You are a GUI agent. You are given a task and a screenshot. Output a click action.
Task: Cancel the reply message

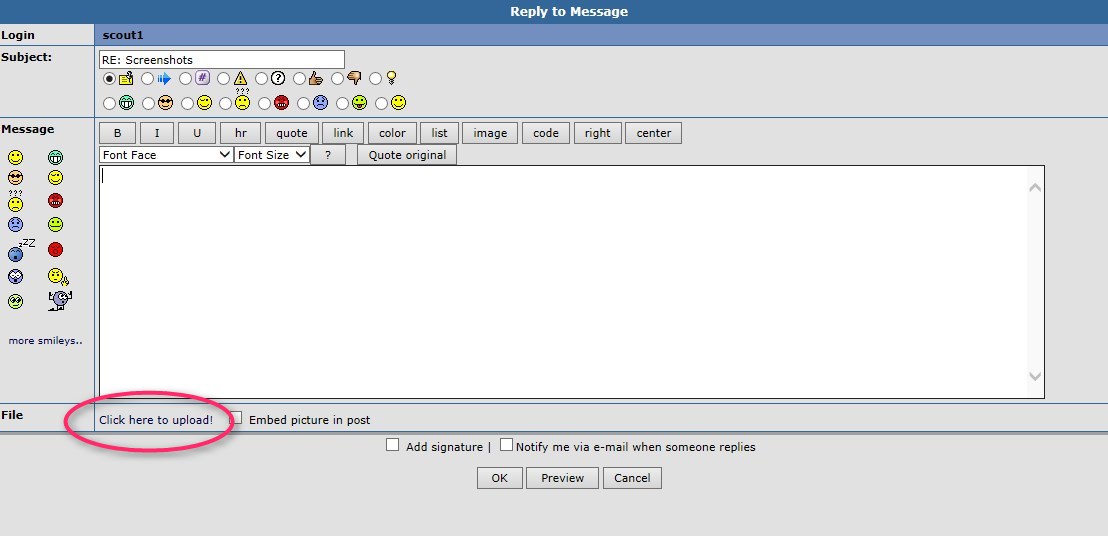(x=632, y=478)
